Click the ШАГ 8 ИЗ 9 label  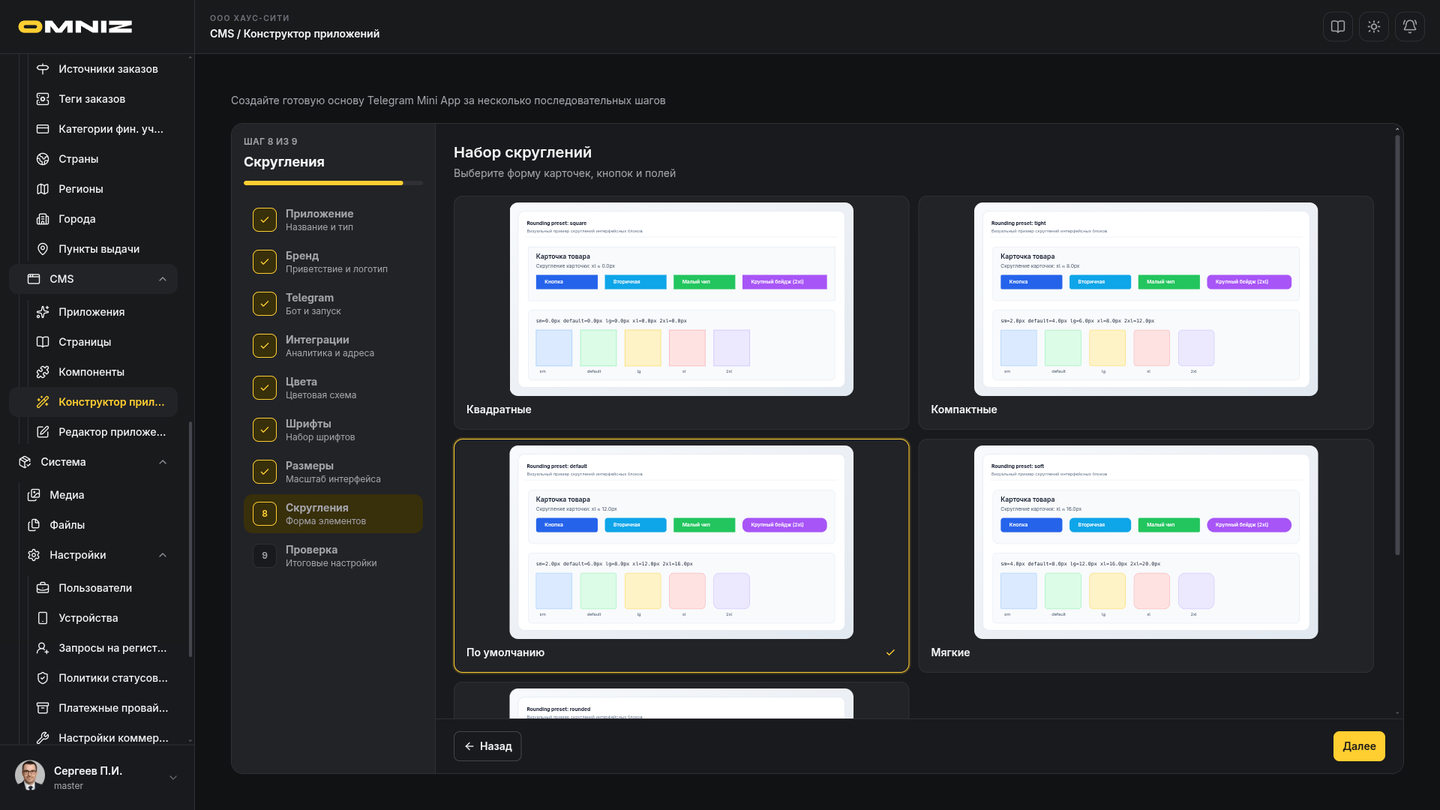click(271, 141)
